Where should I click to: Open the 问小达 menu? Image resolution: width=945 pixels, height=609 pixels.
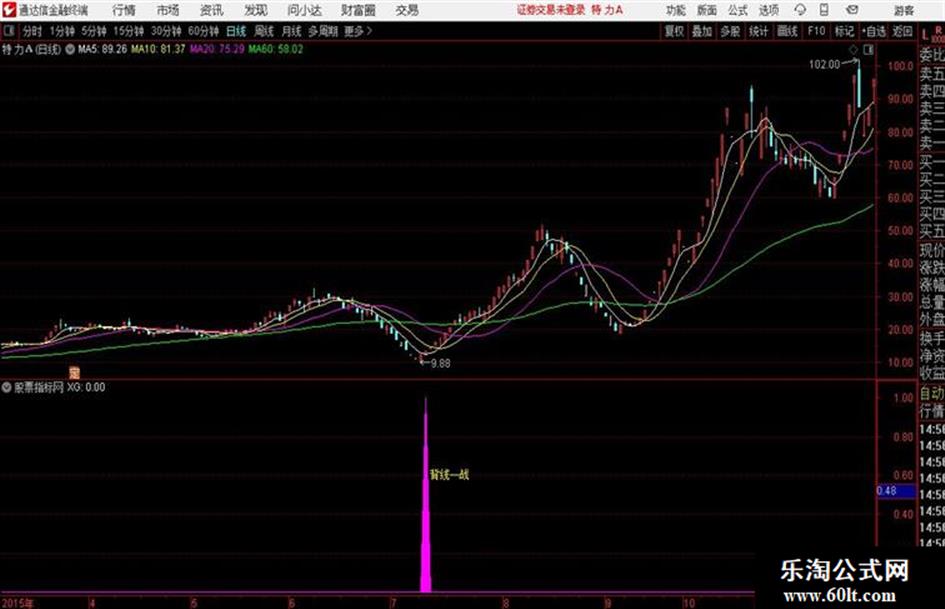(x=304, y=10)
